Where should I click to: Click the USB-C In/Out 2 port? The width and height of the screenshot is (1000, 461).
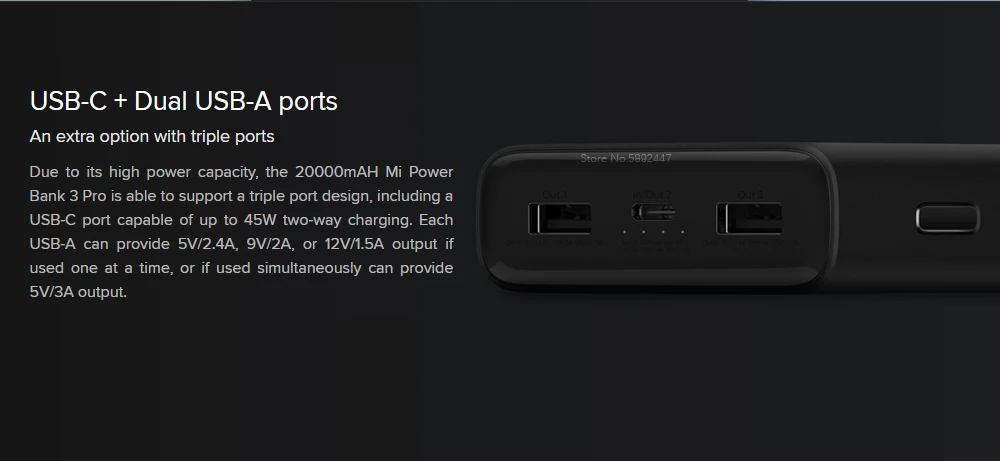tap(653, 212)
